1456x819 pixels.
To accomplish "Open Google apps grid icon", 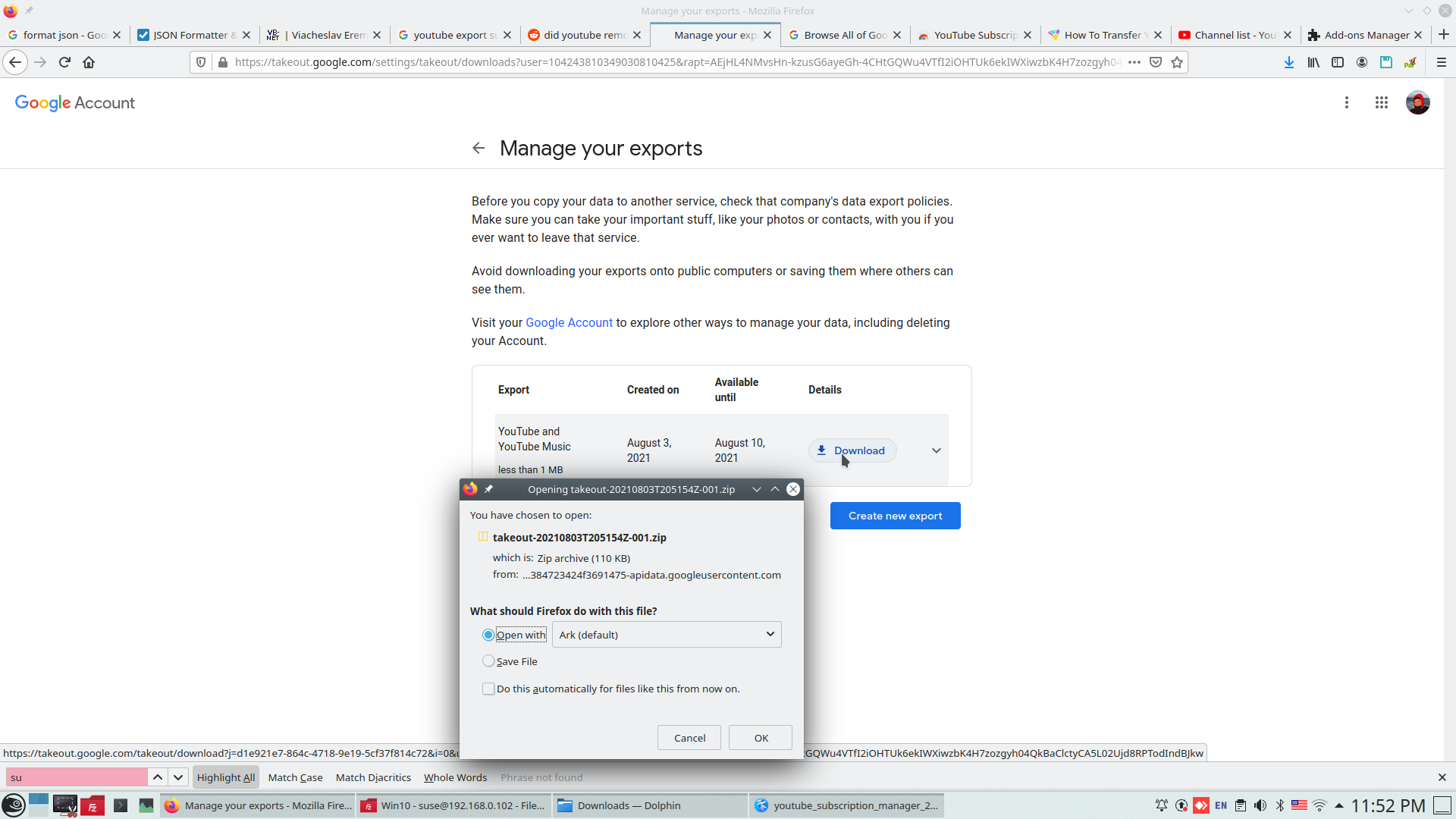I will [x=1381, y=102].
